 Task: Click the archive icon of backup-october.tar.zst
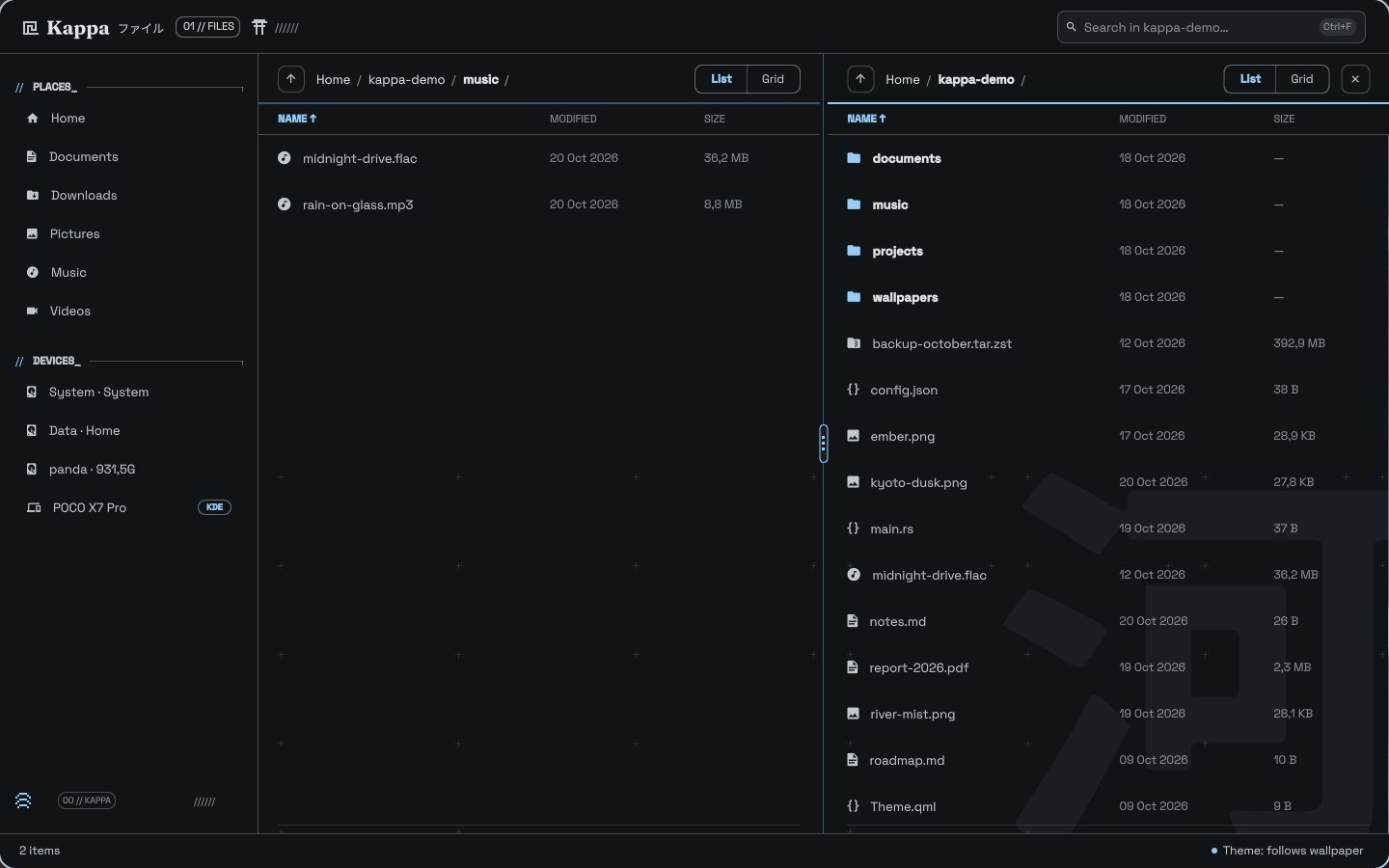[x=854, y=342]
